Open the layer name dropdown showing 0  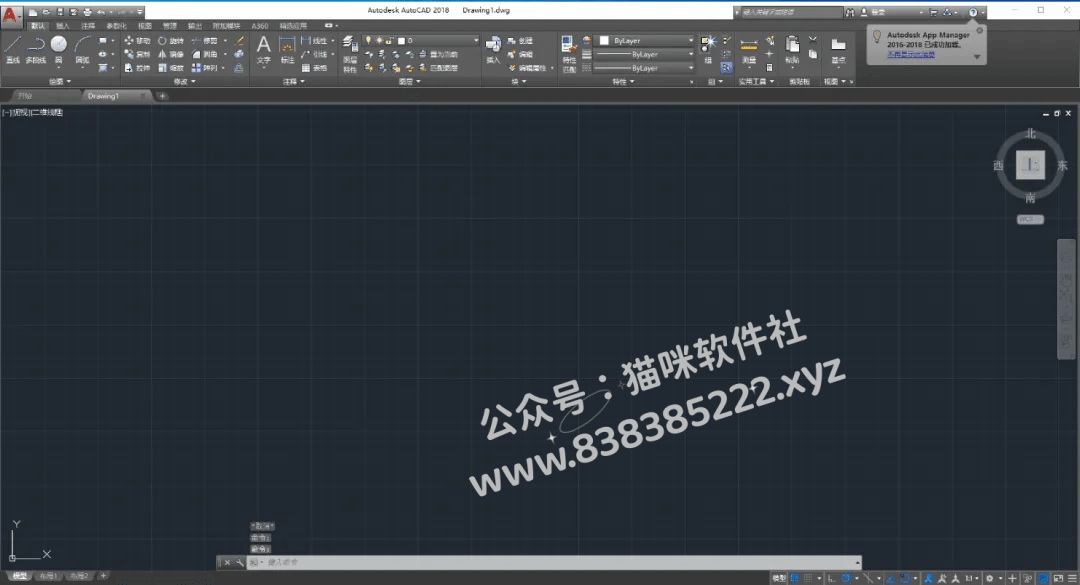419,41
